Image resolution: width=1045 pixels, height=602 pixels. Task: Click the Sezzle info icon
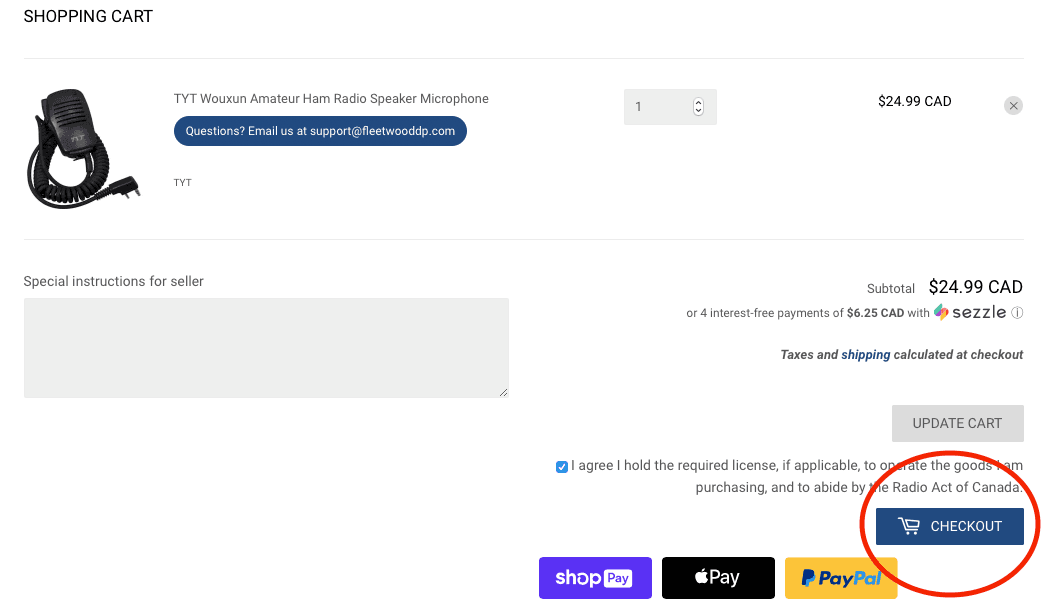click(x=1017, y=313)
